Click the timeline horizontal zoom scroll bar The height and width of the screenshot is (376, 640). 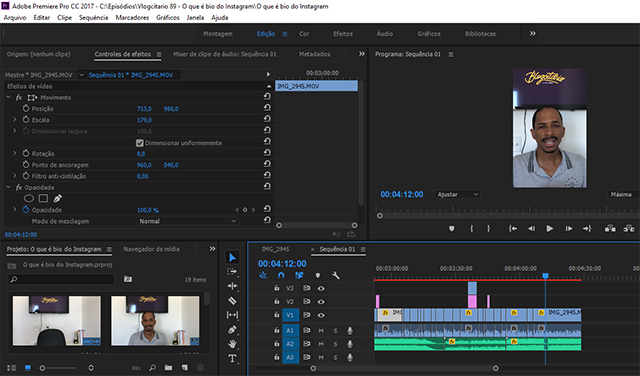(x=404, y=368)
